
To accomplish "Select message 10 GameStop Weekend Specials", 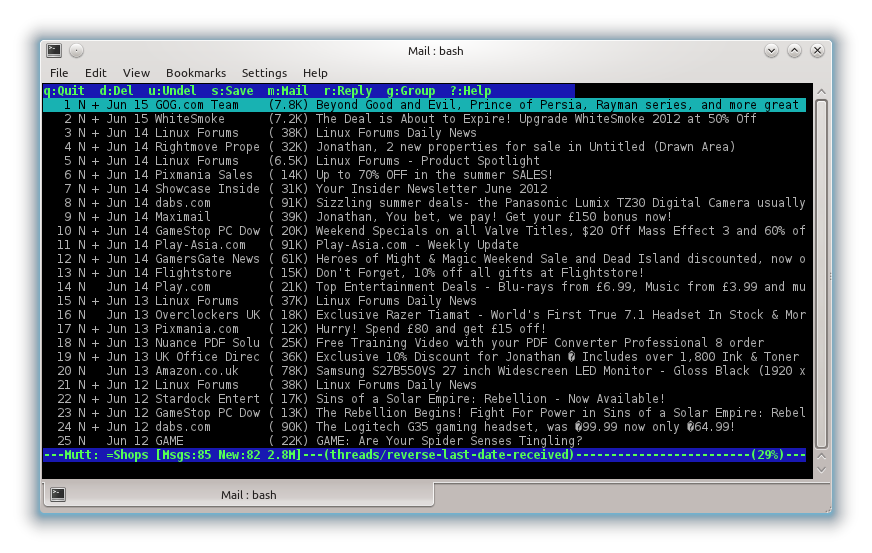I will (x=424, y=231).
